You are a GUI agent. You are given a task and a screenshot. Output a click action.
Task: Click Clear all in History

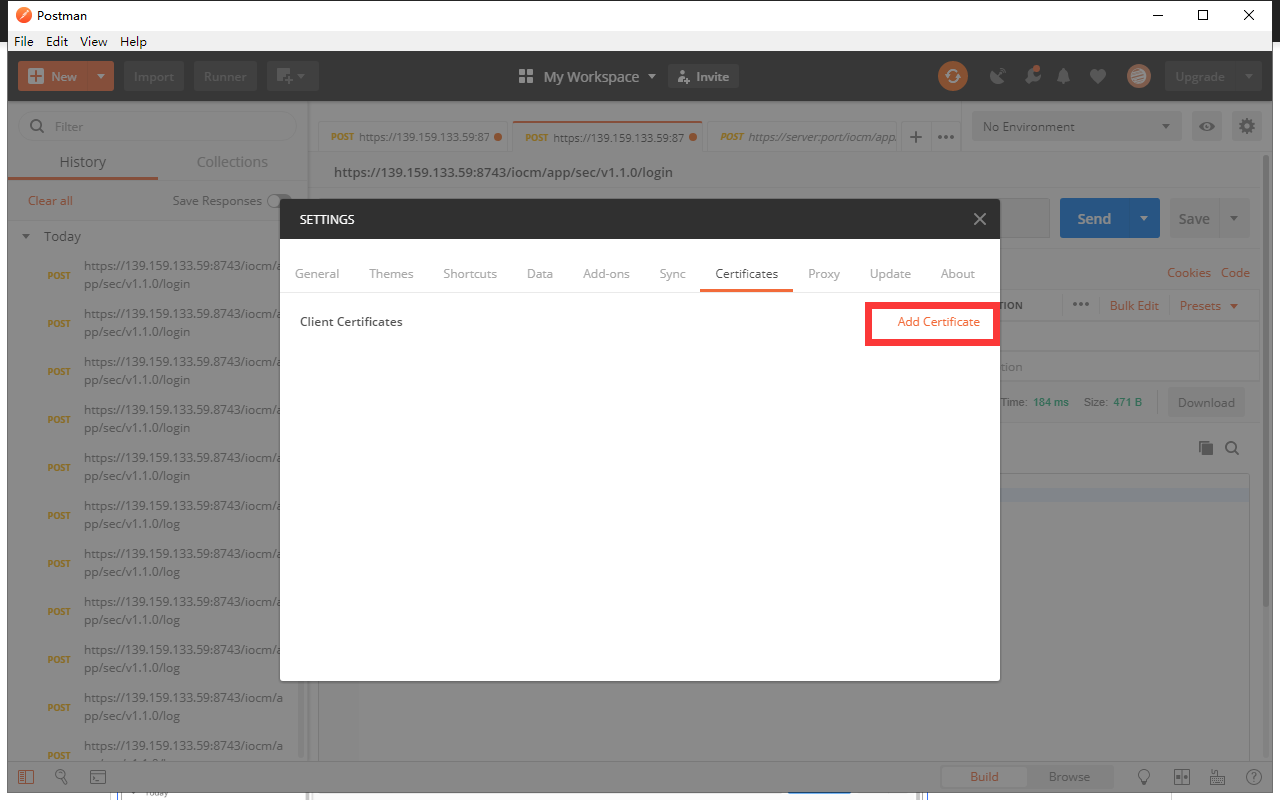[50, 200]
